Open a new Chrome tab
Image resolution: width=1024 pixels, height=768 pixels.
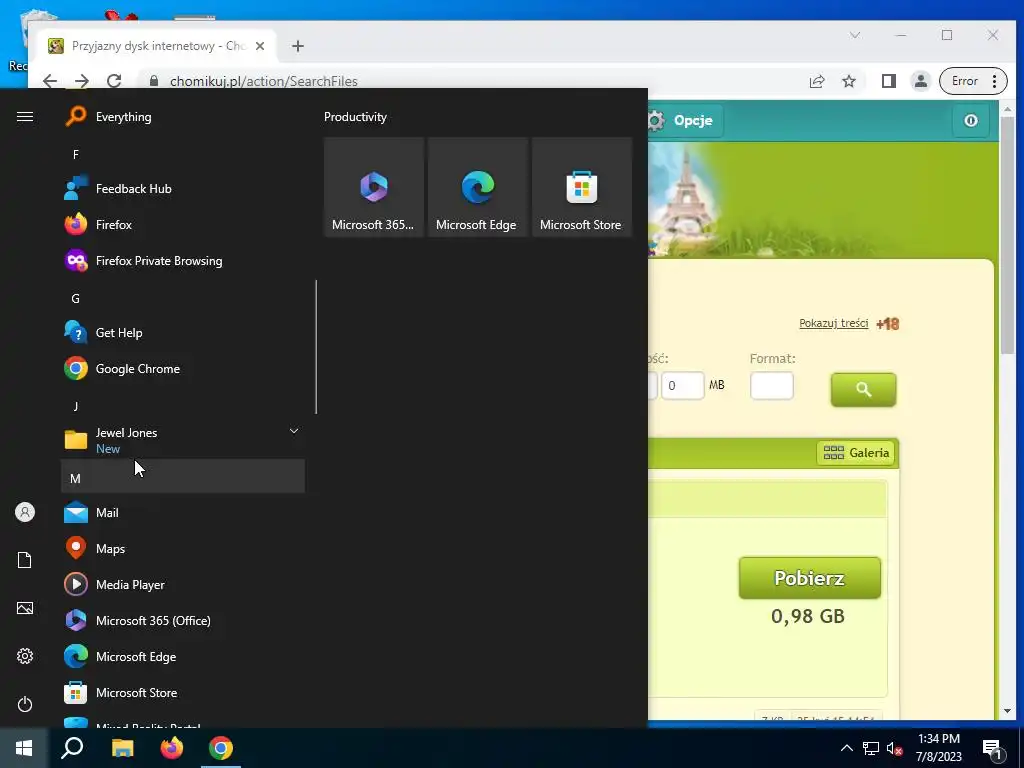click(298, 46)
